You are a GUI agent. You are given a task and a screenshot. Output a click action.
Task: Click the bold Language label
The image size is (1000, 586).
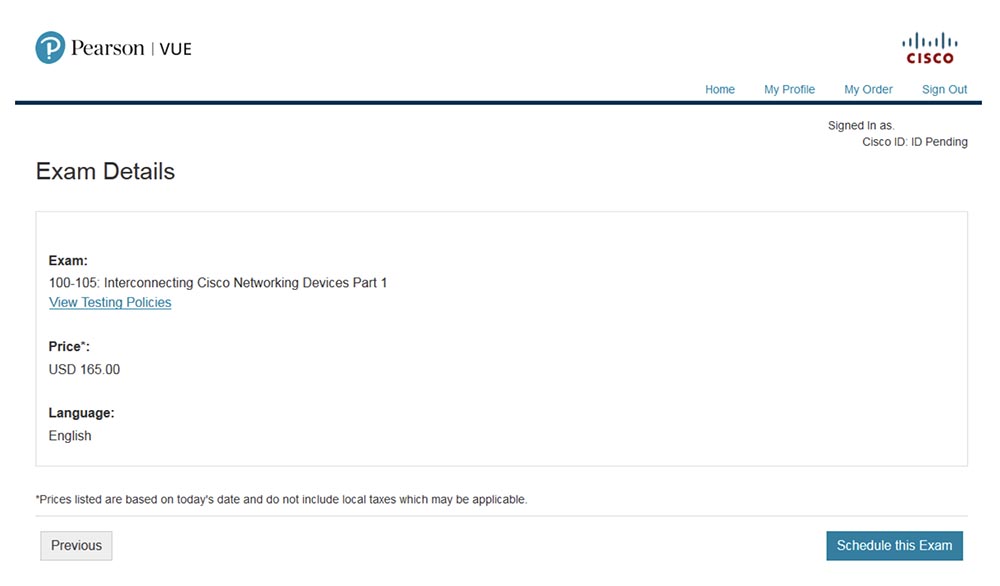point(81,412)
